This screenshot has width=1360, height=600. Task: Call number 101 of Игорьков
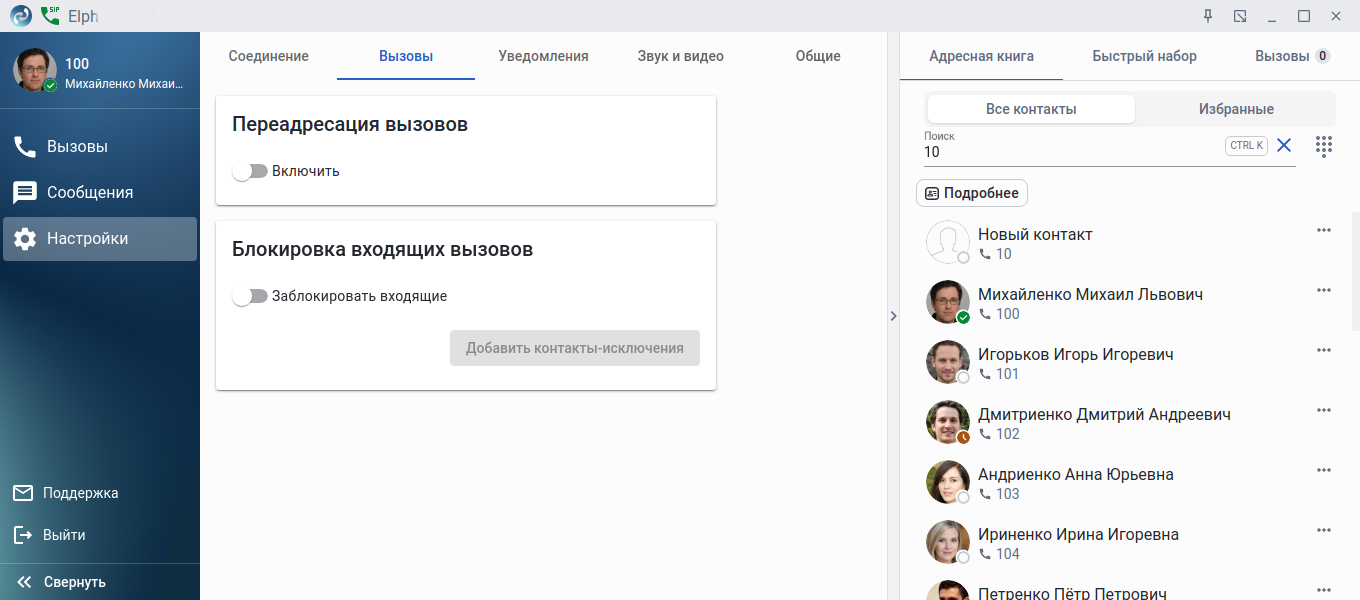[x=999, y=374]
